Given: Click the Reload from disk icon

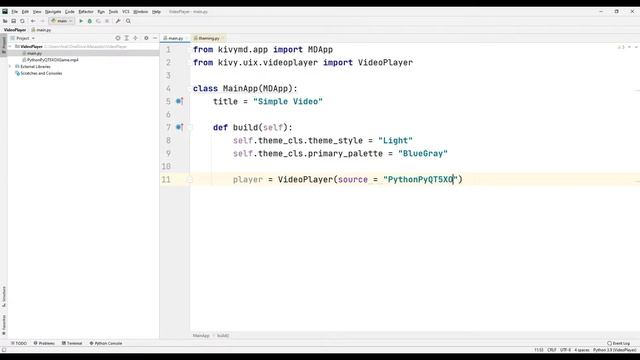Looking at the screenshot, I should pos(22,21).
